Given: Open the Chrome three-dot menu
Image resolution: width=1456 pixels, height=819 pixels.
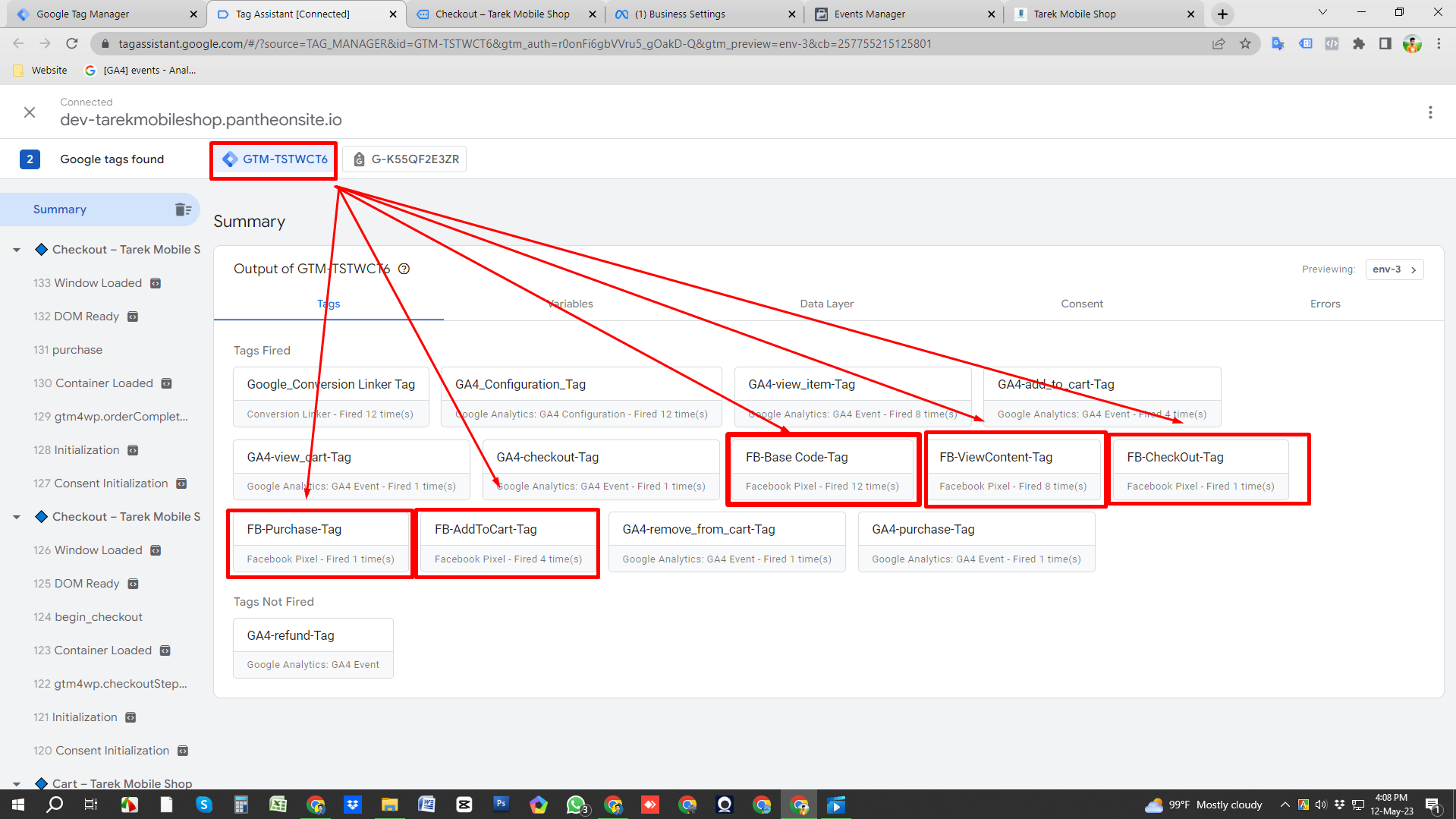Looking at the screenshot, I should pyautogui.click(x=1439, y=44).
